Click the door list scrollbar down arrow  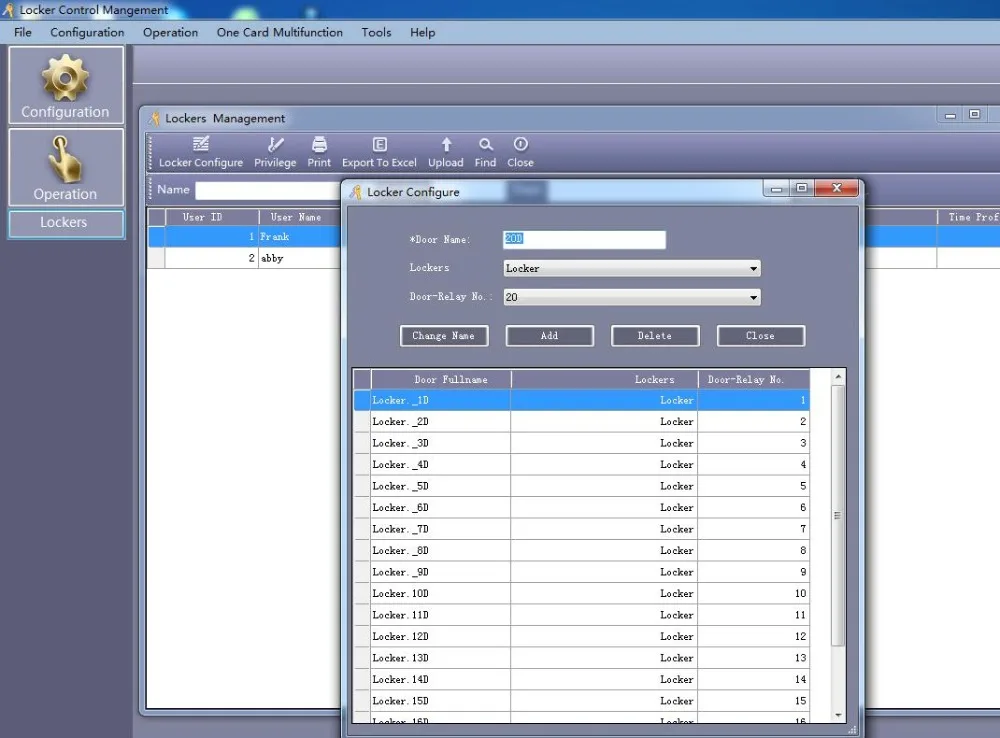(838, 715)
